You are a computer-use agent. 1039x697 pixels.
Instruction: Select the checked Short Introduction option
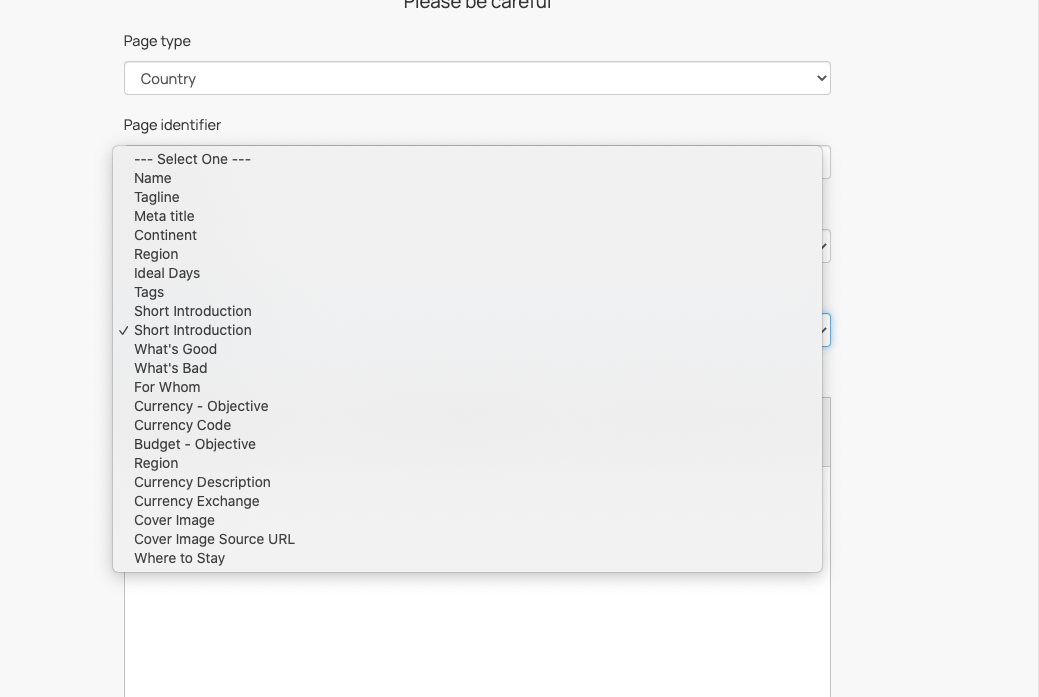(x=467, y=330)
